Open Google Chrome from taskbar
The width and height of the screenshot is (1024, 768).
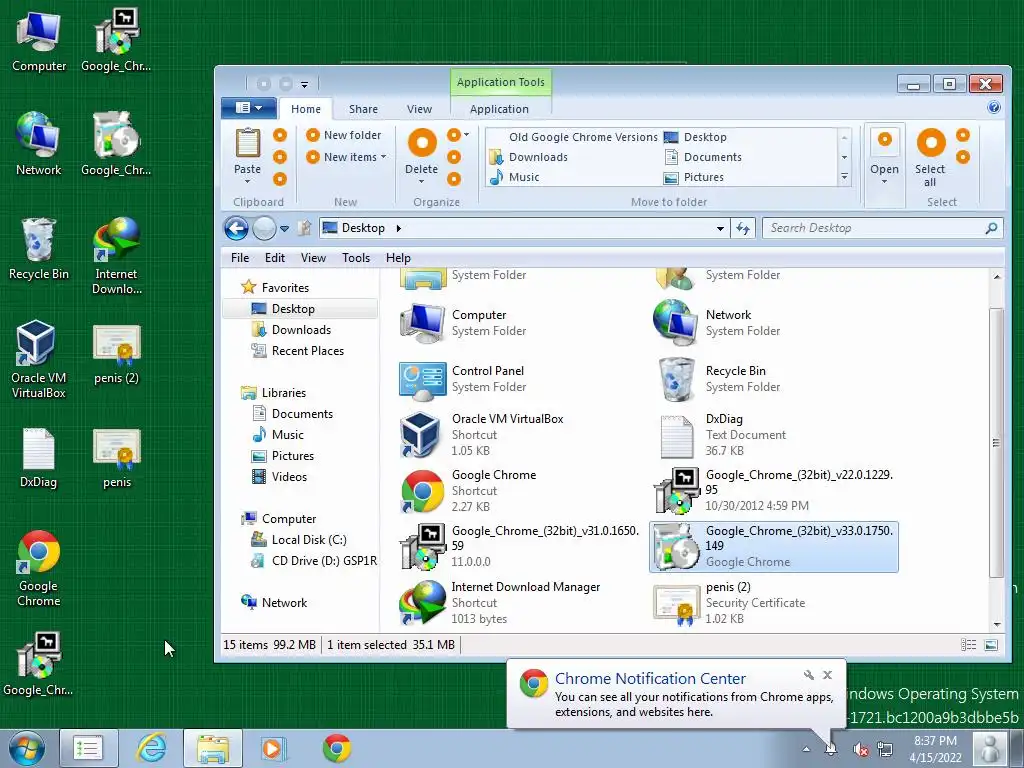(337, 748)
